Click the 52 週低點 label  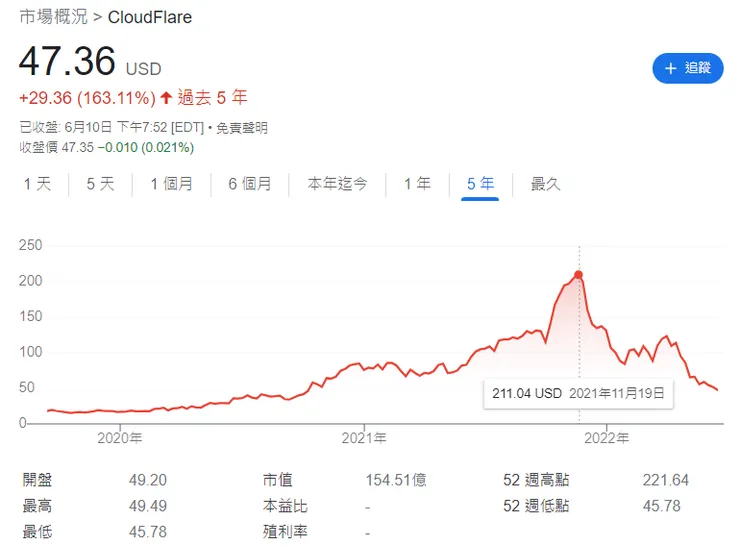(x=536, y=506)
